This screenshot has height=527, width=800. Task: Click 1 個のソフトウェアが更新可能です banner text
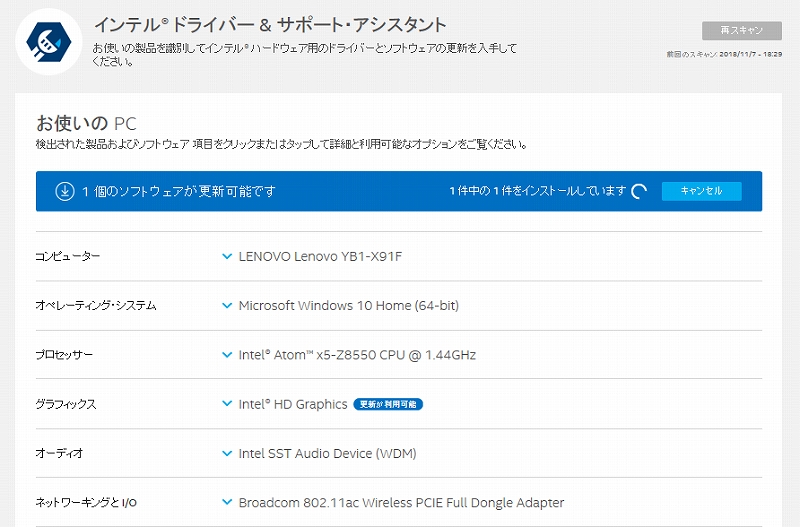pos(179,191)
